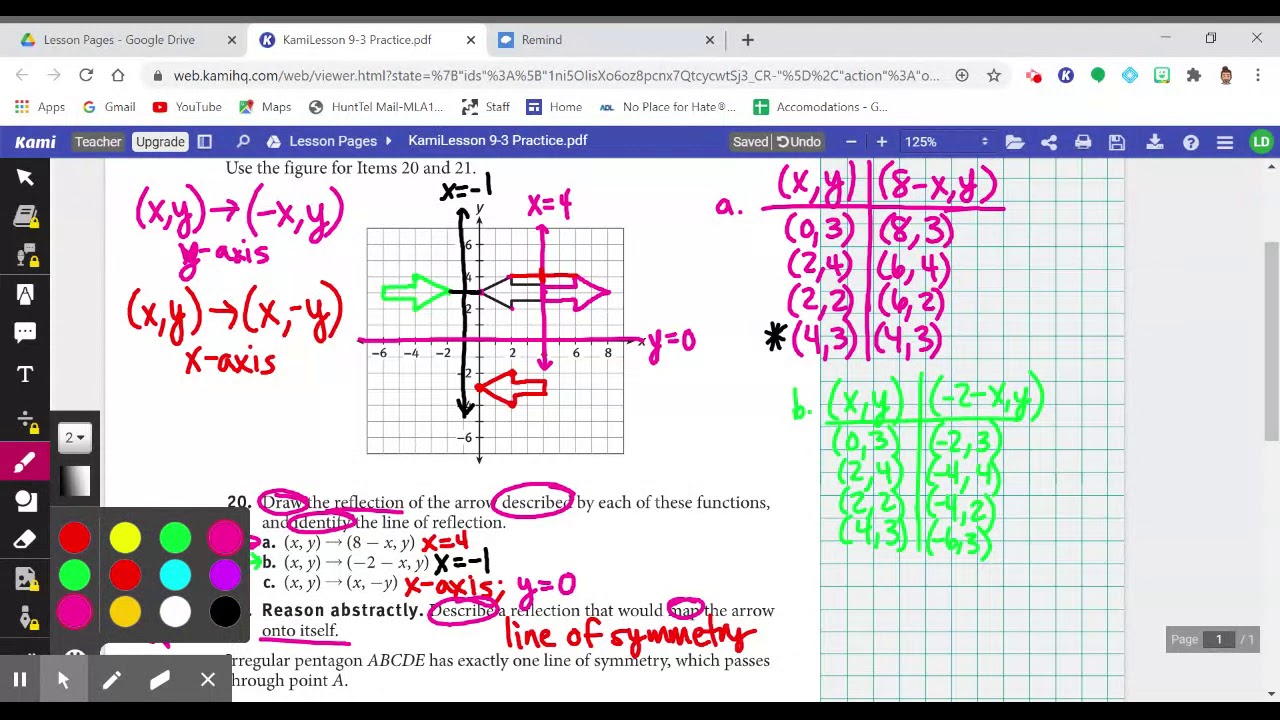Viewport: 1280px width, 720px height.
Task: Switch recording overlay to the cursor tool
Action: (x=63, y=680)
